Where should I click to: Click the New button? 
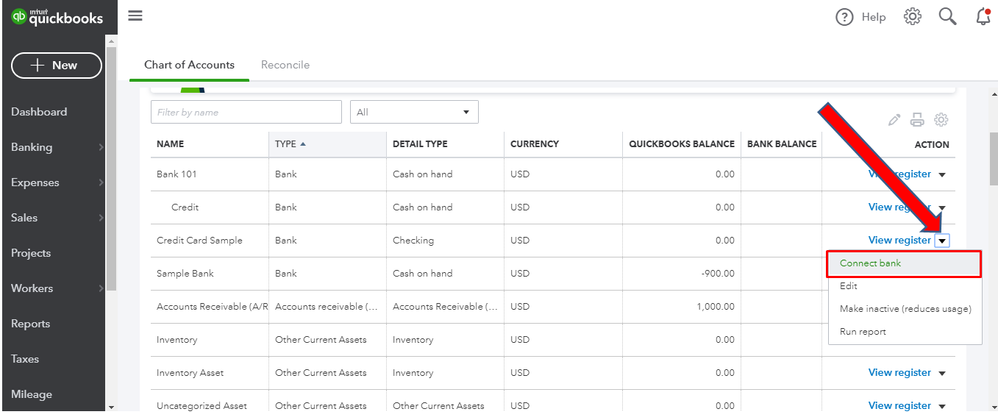pyautogui.click(x=56, y=66)
